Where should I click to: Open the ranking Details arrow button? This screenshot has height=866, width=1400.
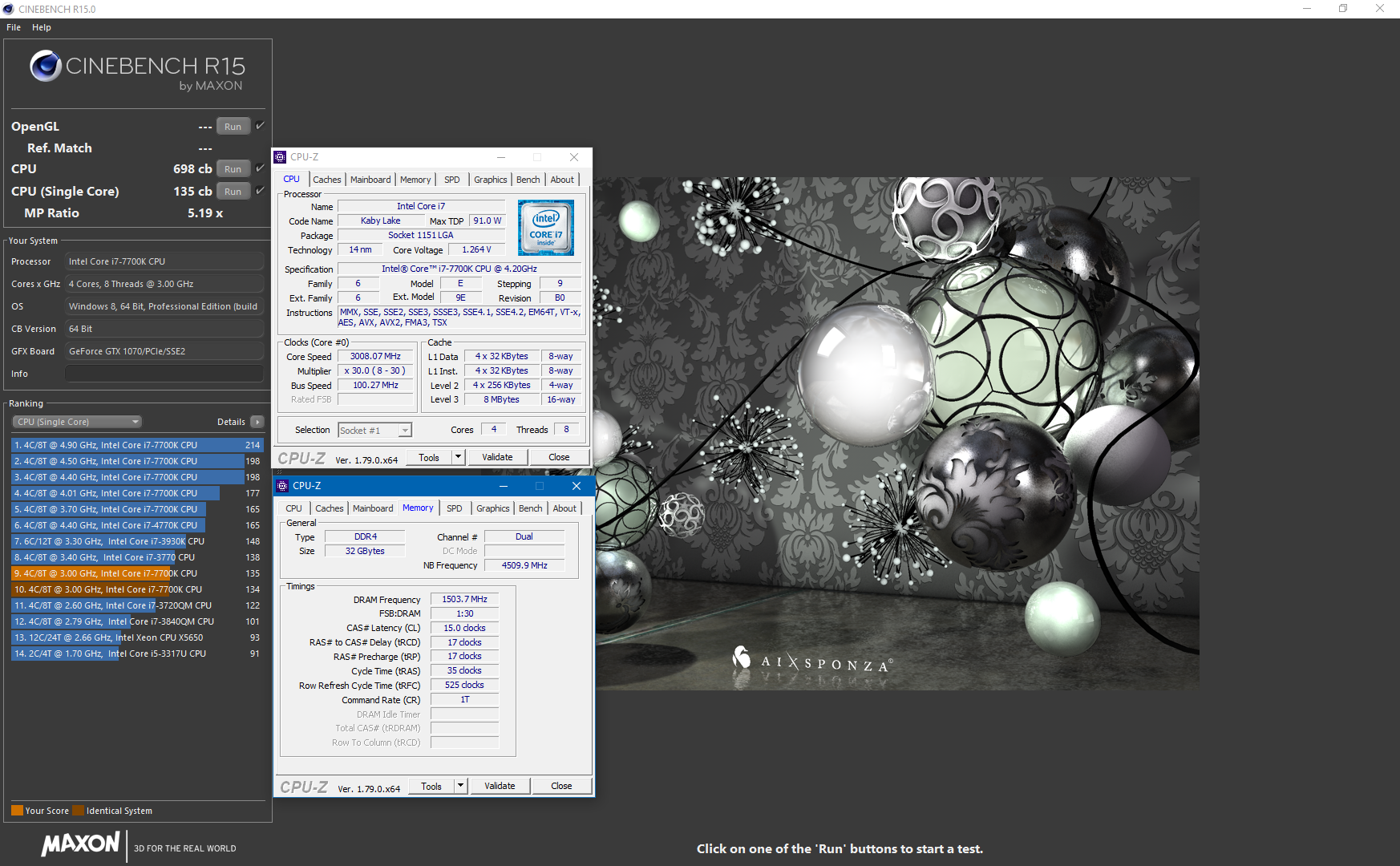tap(257, 422)
